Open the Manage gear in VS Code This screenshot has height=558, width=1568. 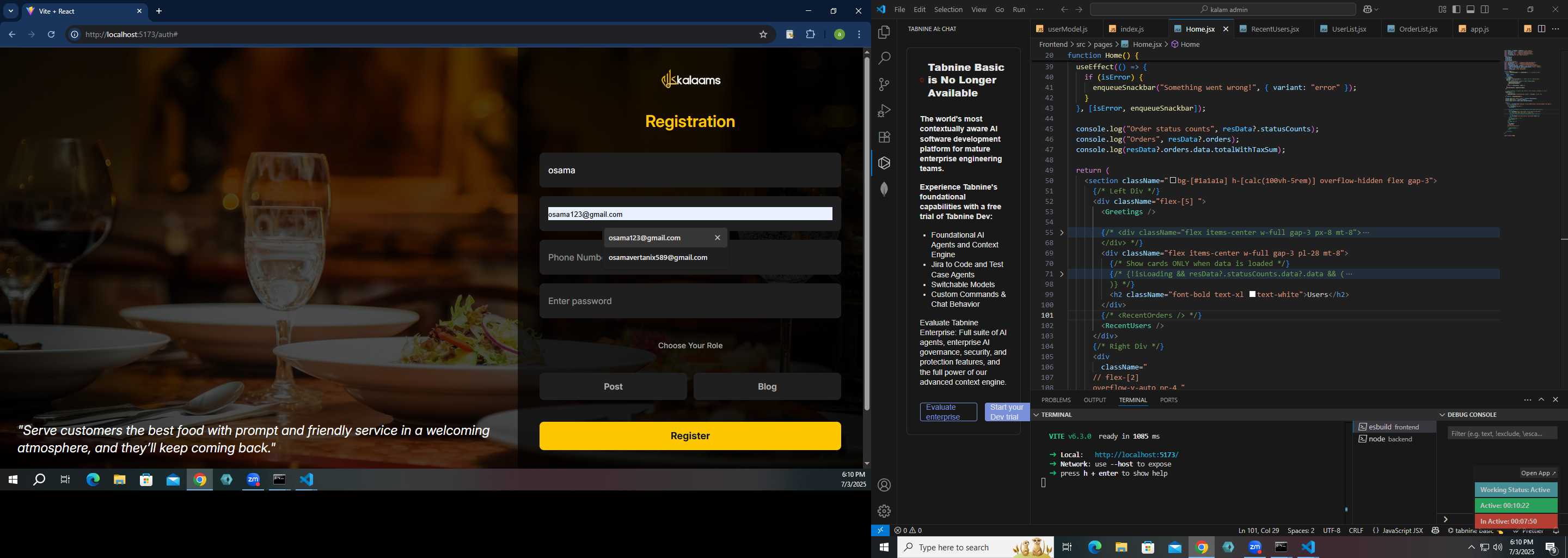[x=884, y=512]
